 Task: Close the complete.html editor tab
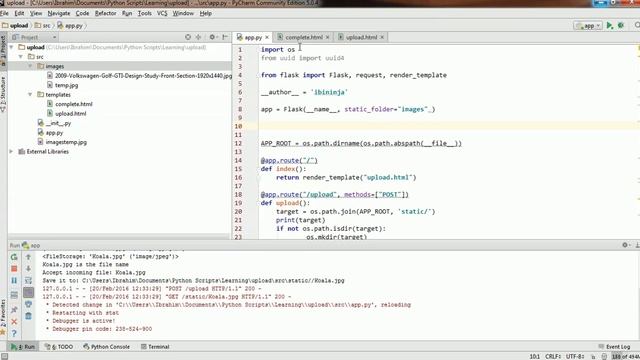coord(327,37)
